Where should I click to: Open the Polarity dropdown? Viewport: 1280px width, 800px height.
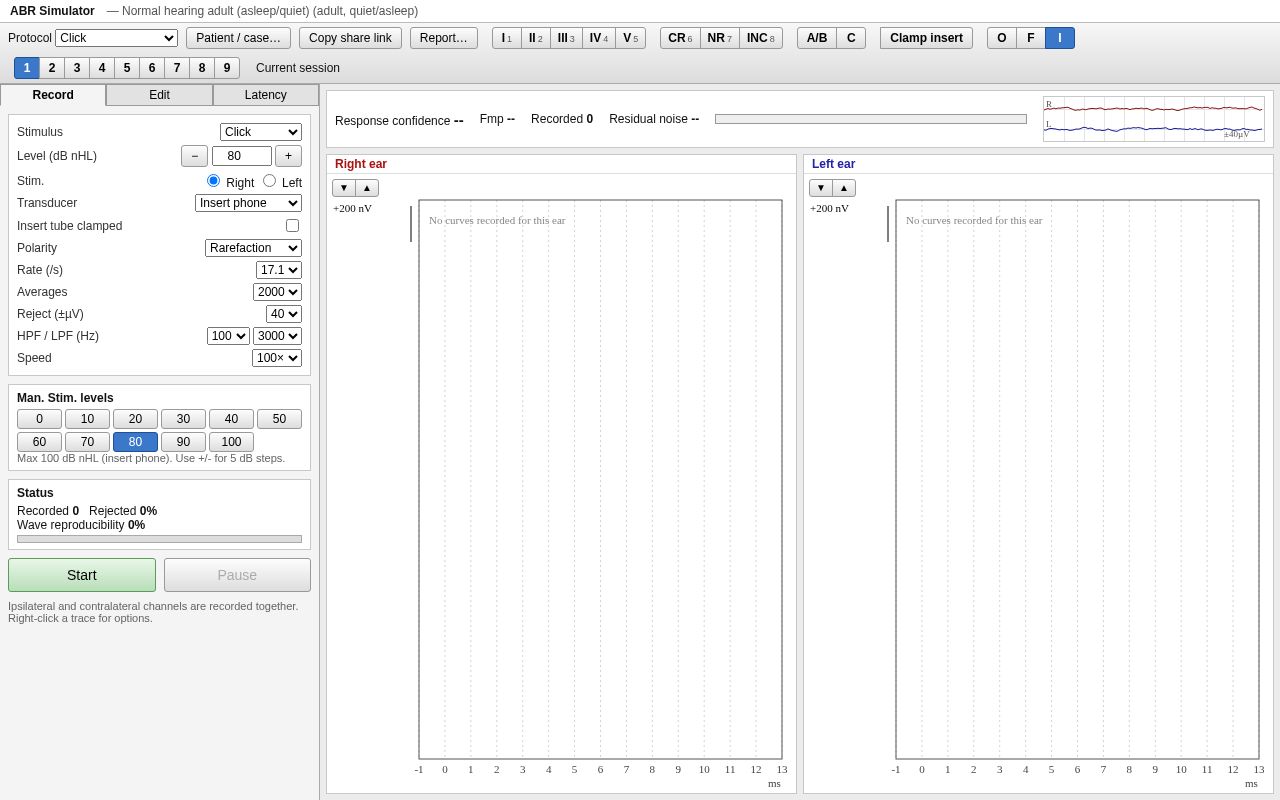click(x=253, y=248)
